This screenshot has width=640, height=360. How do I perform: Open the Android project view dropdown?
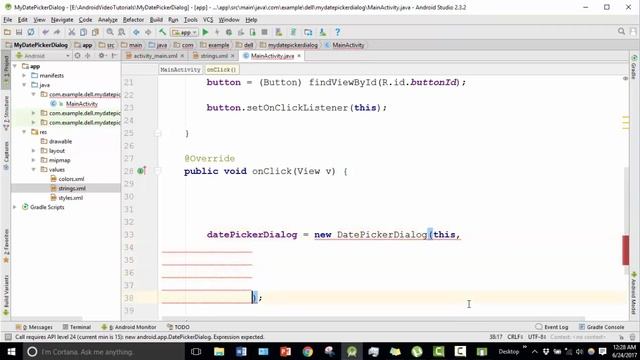click(42, 56)
